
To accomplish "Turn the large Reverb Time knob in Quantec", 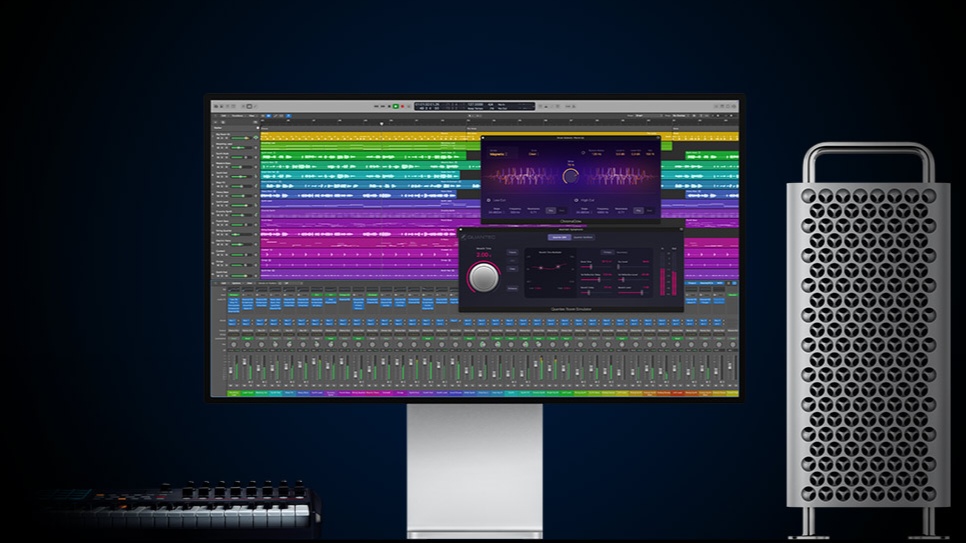I will [484, 276].
